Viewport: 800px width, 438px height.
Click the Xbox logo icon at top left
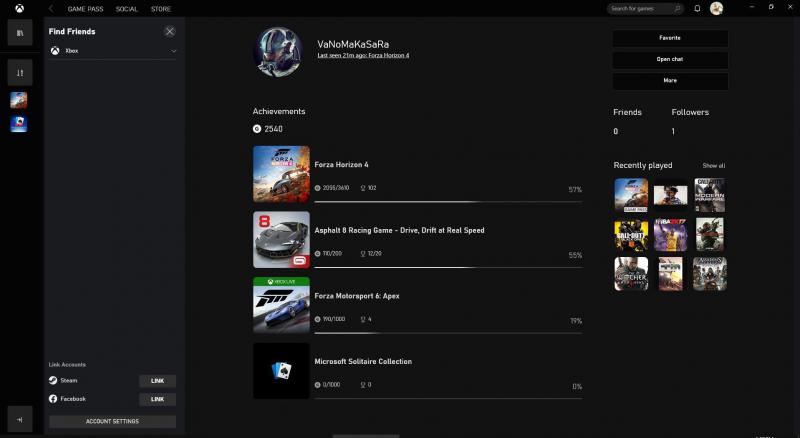tap(19, 8)
